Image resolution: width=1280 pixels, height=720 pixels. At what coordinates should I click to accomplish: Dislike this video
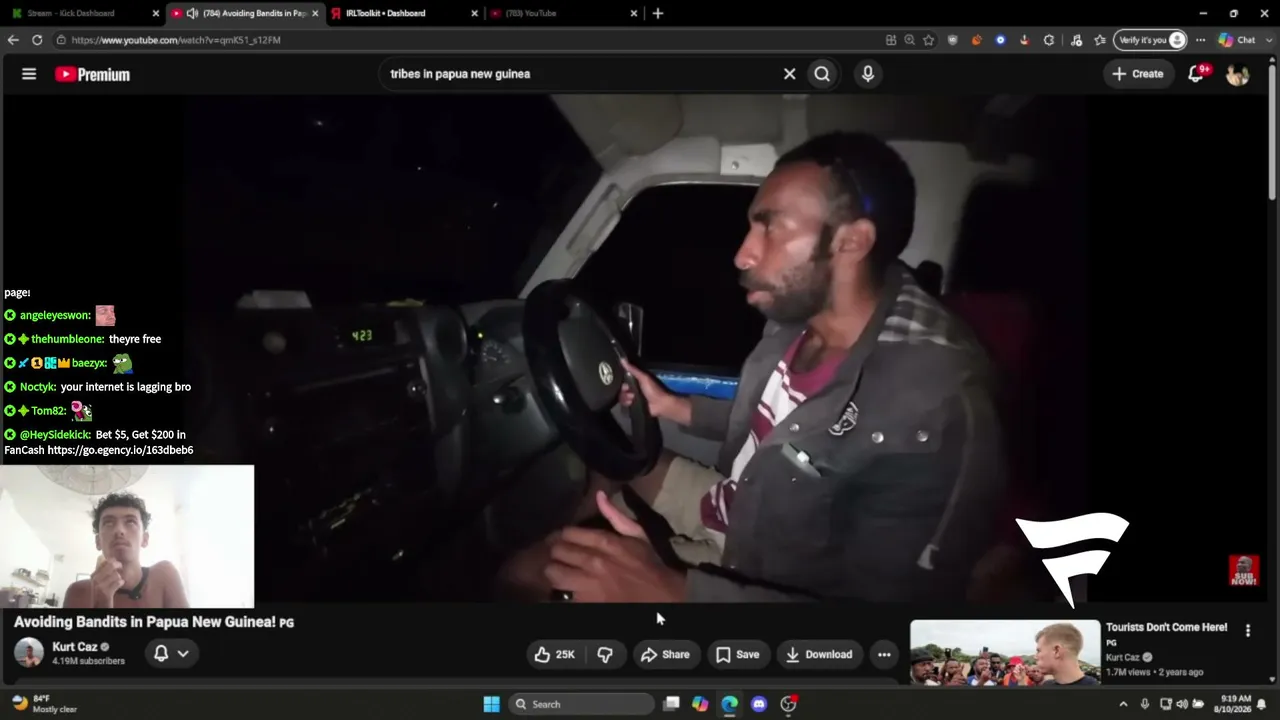coord(605,654)
